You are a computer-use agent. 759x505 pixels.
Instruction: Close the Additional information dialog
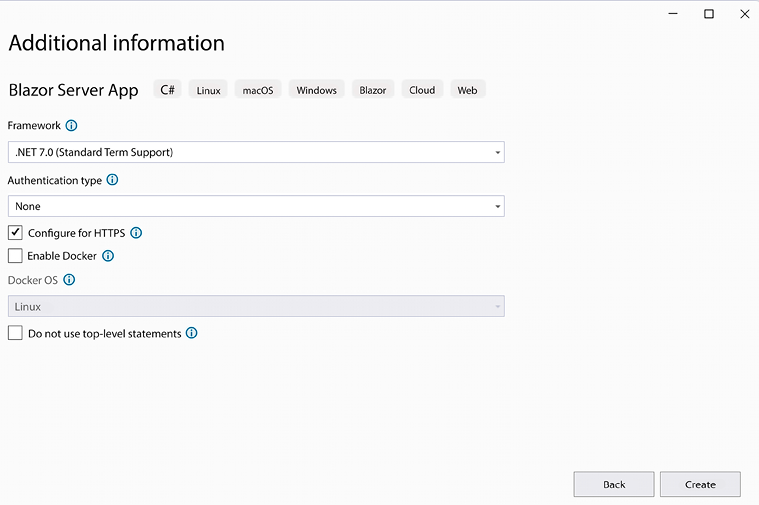(x=744, y=14)
